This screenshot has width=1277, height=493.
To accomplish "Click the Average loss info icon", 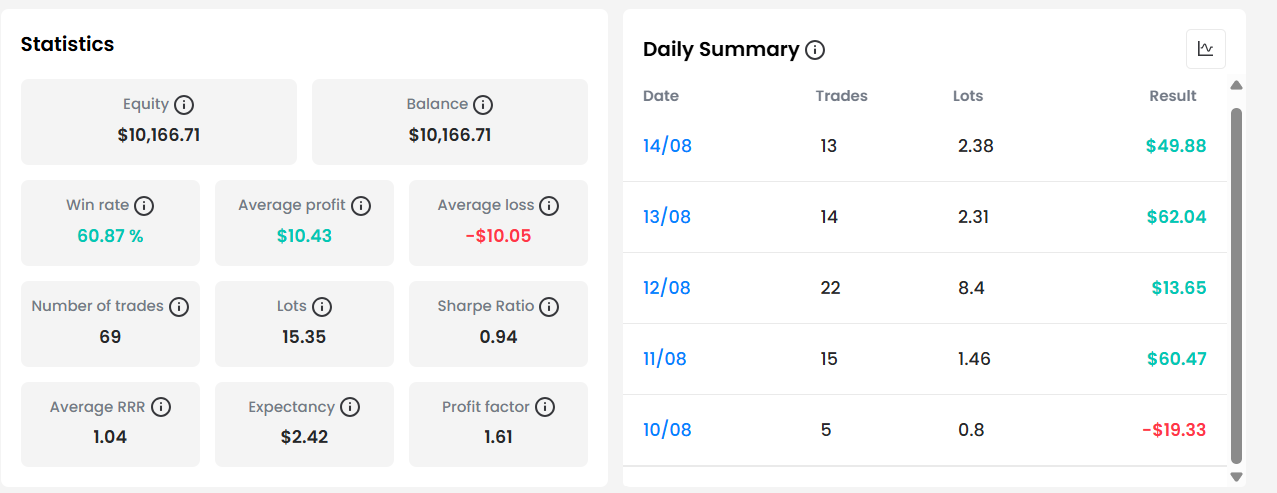I will click(550, 206).
